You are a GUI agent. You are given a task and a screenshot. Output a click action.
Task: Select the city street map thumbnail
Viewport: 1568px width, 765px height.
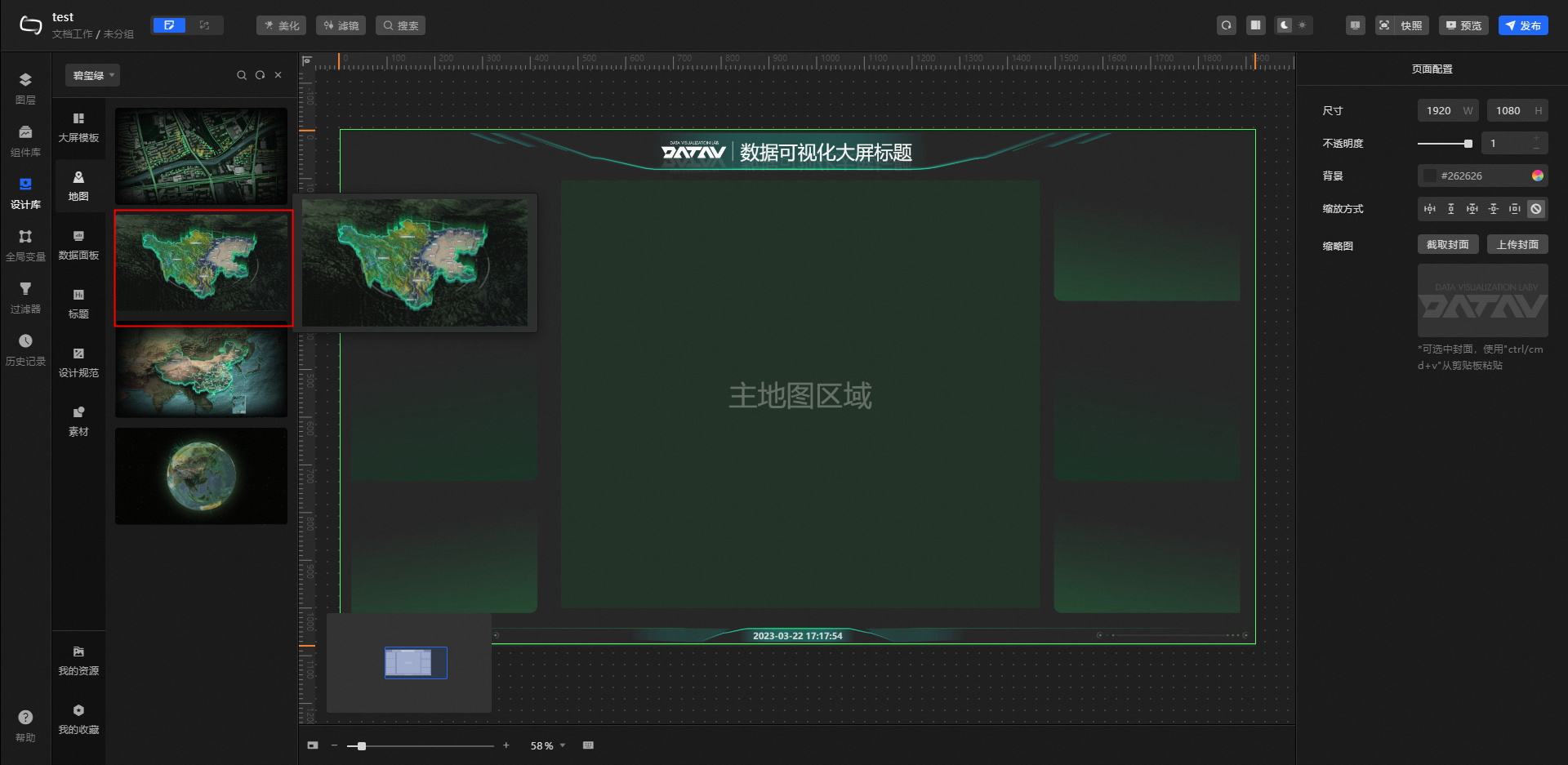[x=201, y=156]
